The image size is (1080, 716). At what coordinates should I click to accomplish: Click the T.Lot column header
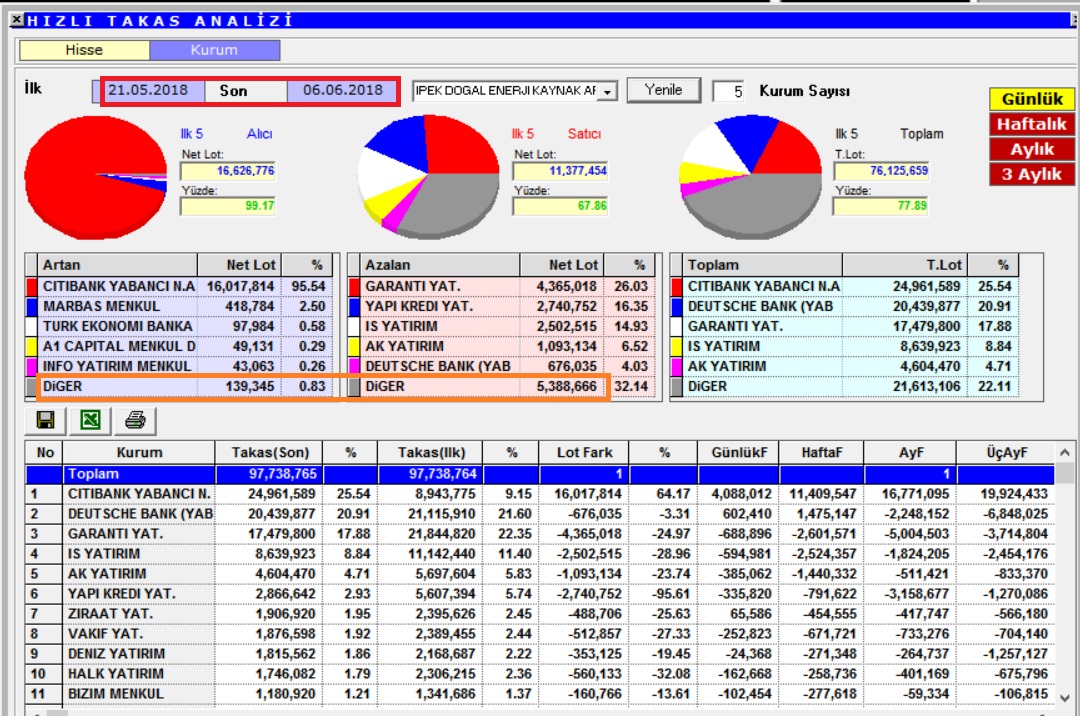coord(904,265)
